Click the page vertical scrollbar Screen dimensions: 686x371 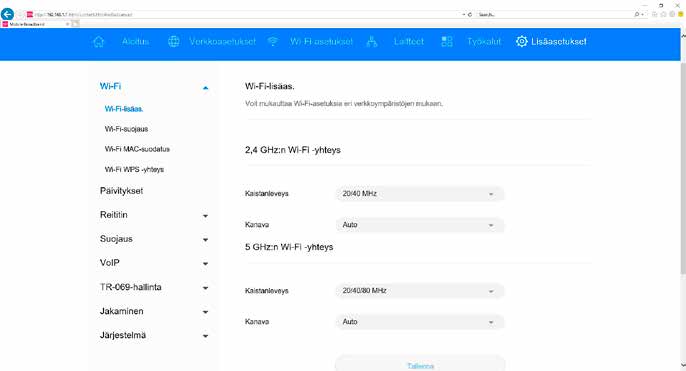(683, 168)
